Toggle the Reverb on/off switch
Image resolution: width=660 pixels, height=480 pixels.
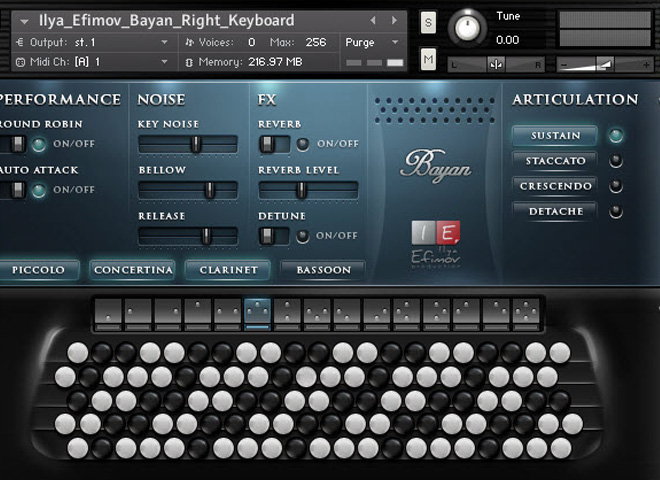click(x=274, y=144)
